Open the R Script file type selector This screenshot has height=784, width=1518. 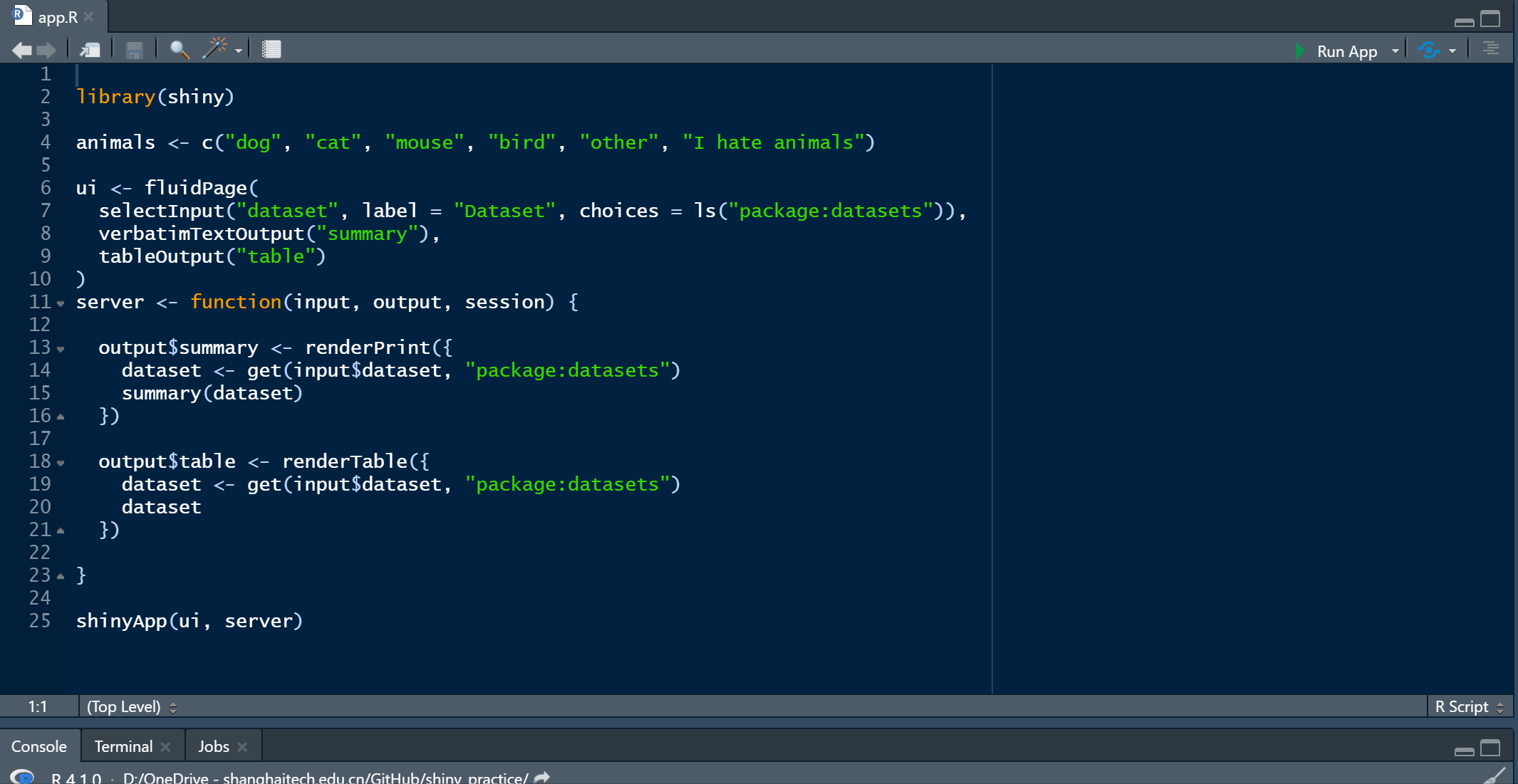1469,706
